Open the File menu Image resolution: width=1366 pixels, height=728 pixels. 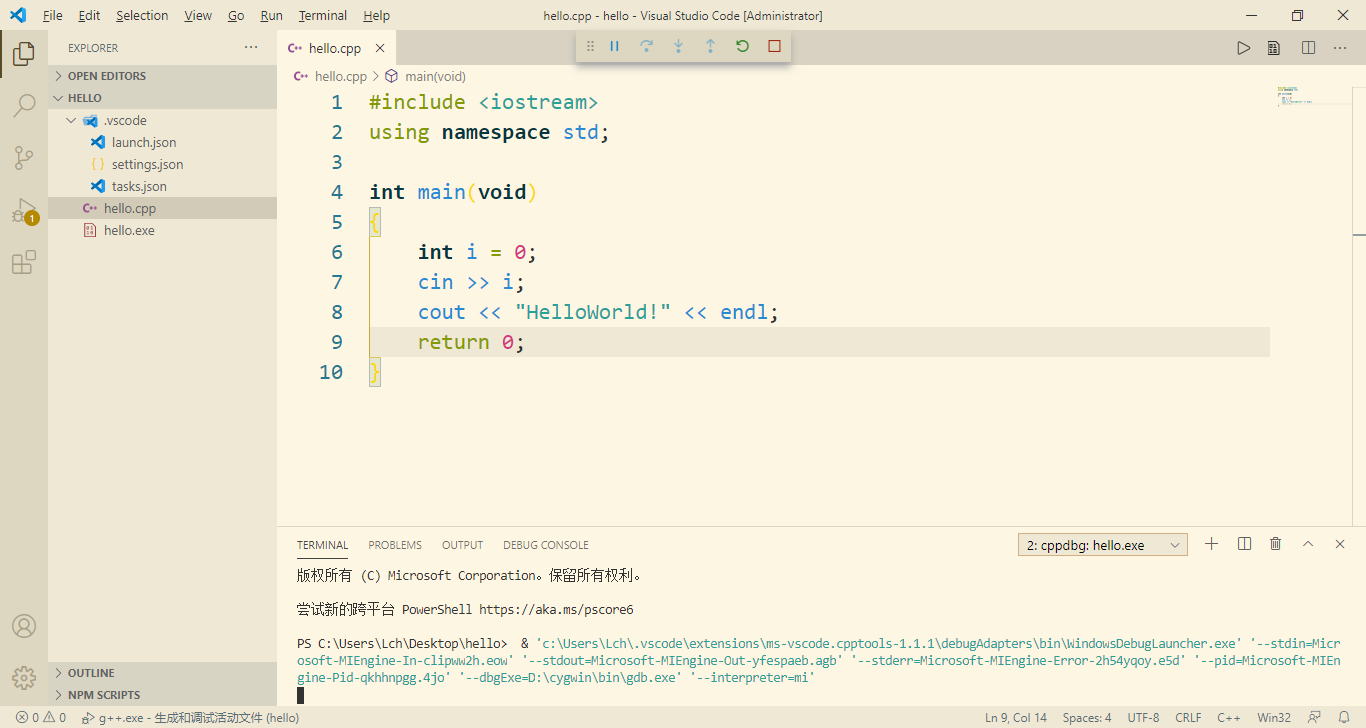[53, 15]
